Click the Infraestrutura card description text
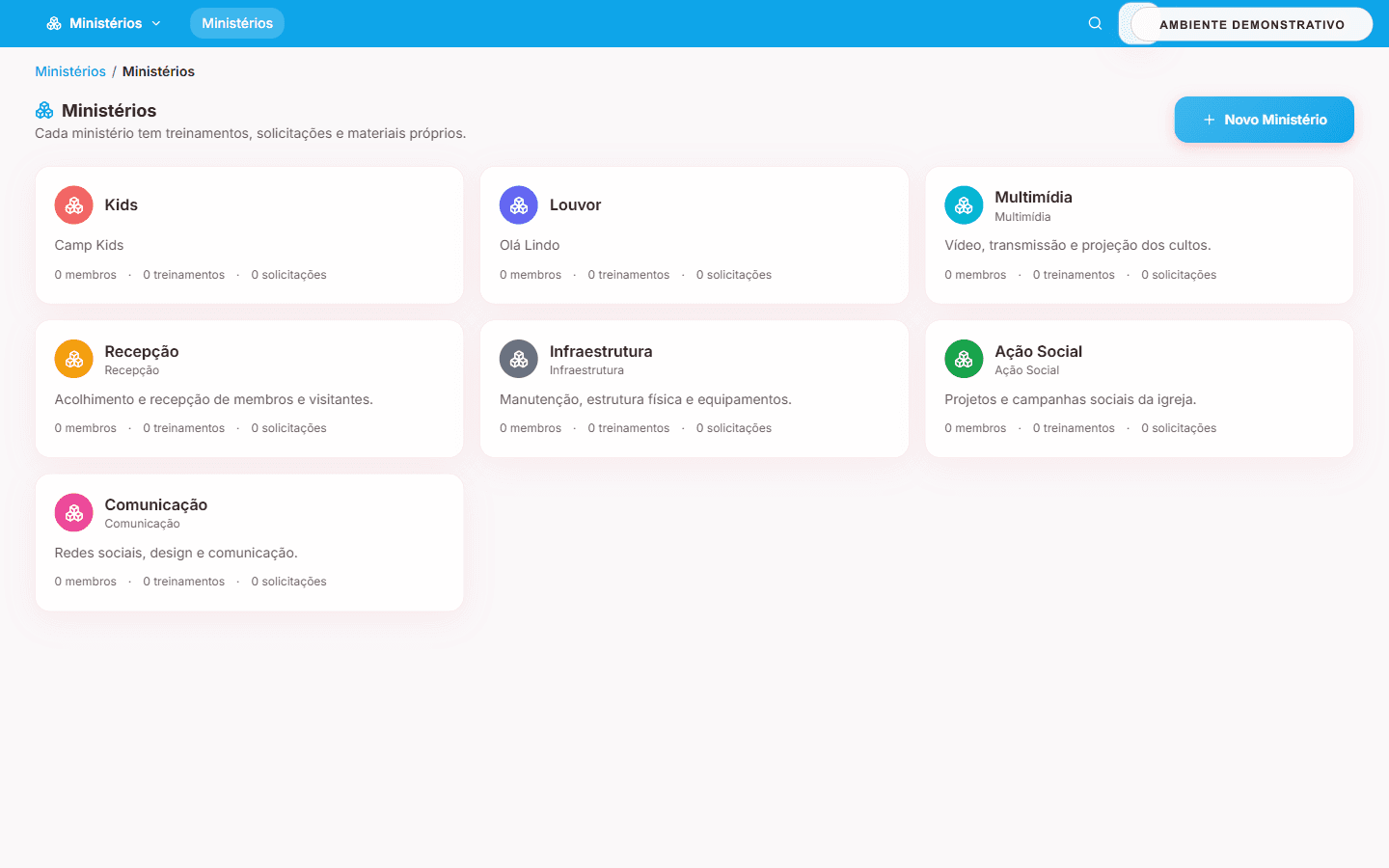 (x=645, y=399)
